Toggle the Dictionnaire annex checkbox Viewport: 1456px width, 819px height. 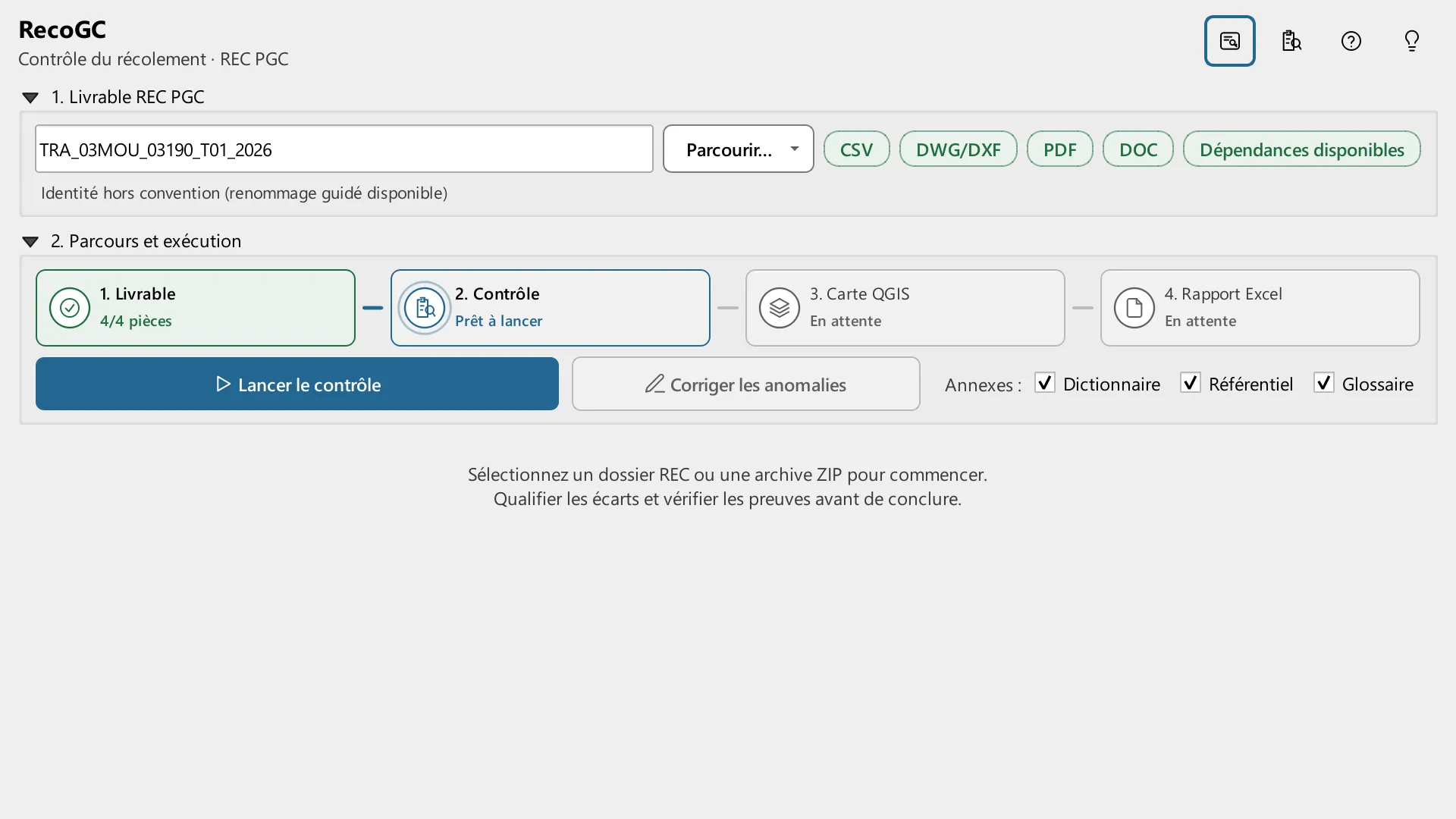(1044, 383)
